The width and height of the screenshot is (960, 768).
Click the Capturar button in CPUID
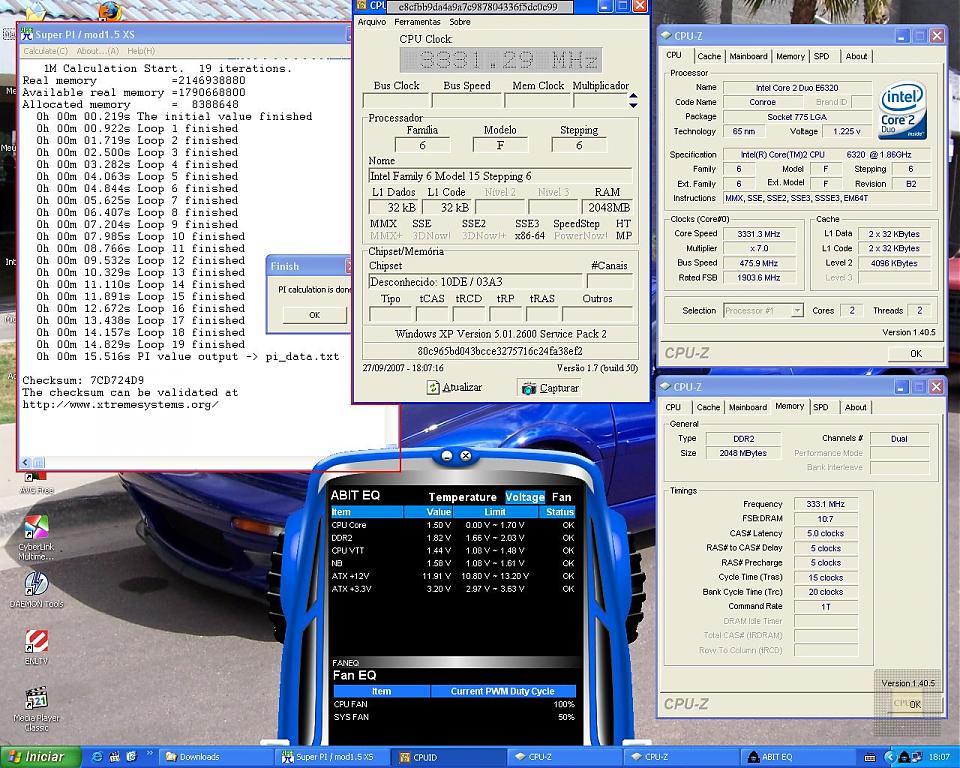tap(550, 388)
